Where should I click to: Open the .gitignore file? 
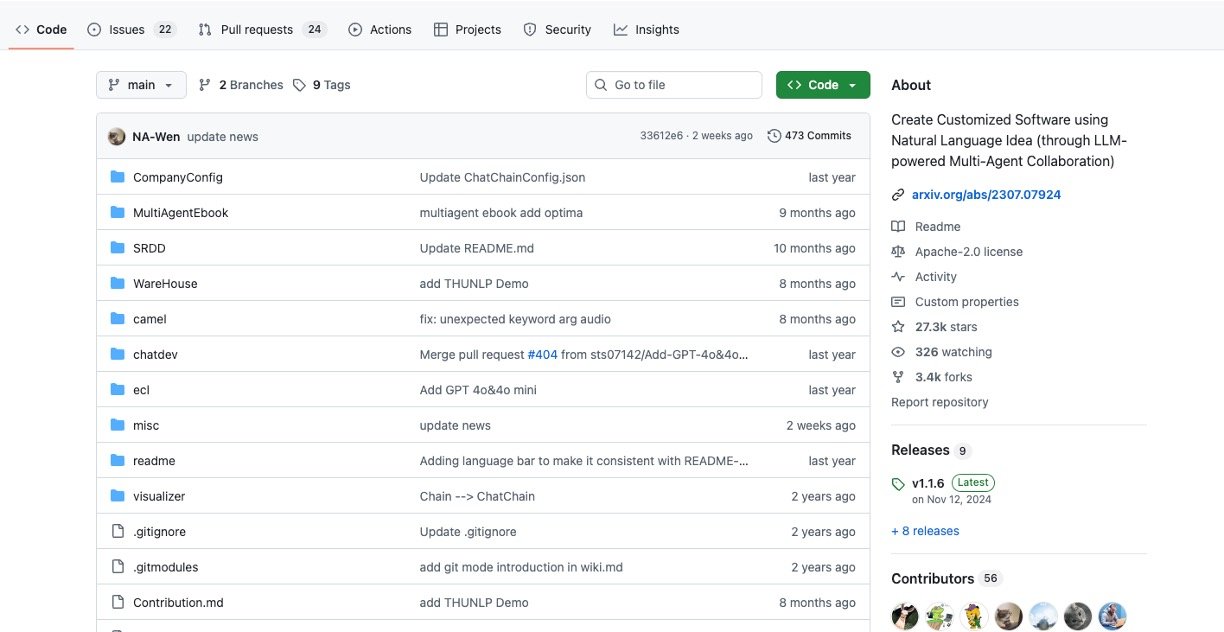(159, 532)
